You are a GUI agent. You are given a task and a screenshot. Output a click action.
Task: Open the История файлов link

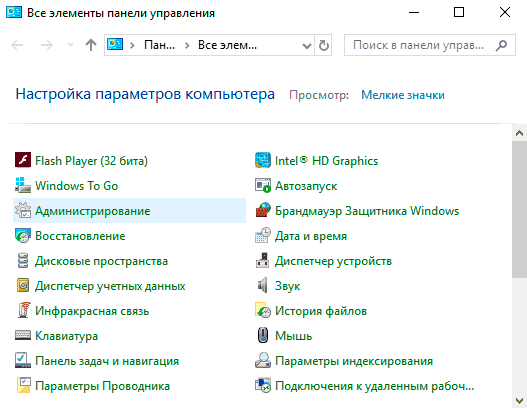pos(321,311)
